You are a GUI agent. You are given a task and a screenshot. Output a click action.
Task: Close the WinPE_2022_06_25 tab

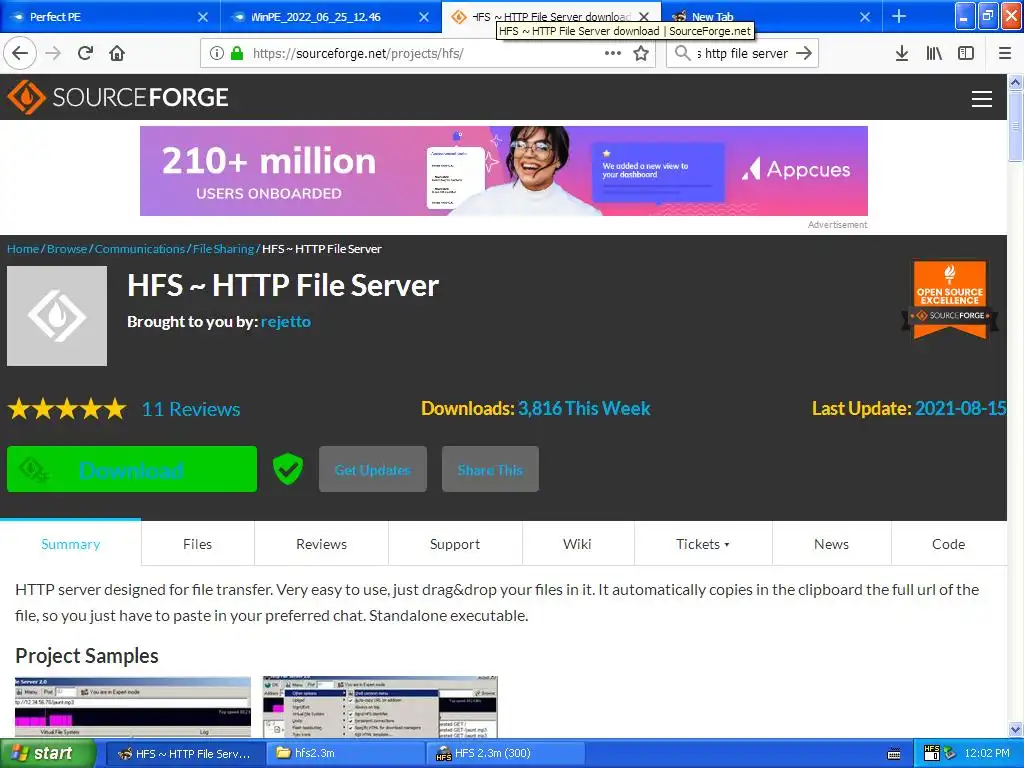[x=424, y=17]
